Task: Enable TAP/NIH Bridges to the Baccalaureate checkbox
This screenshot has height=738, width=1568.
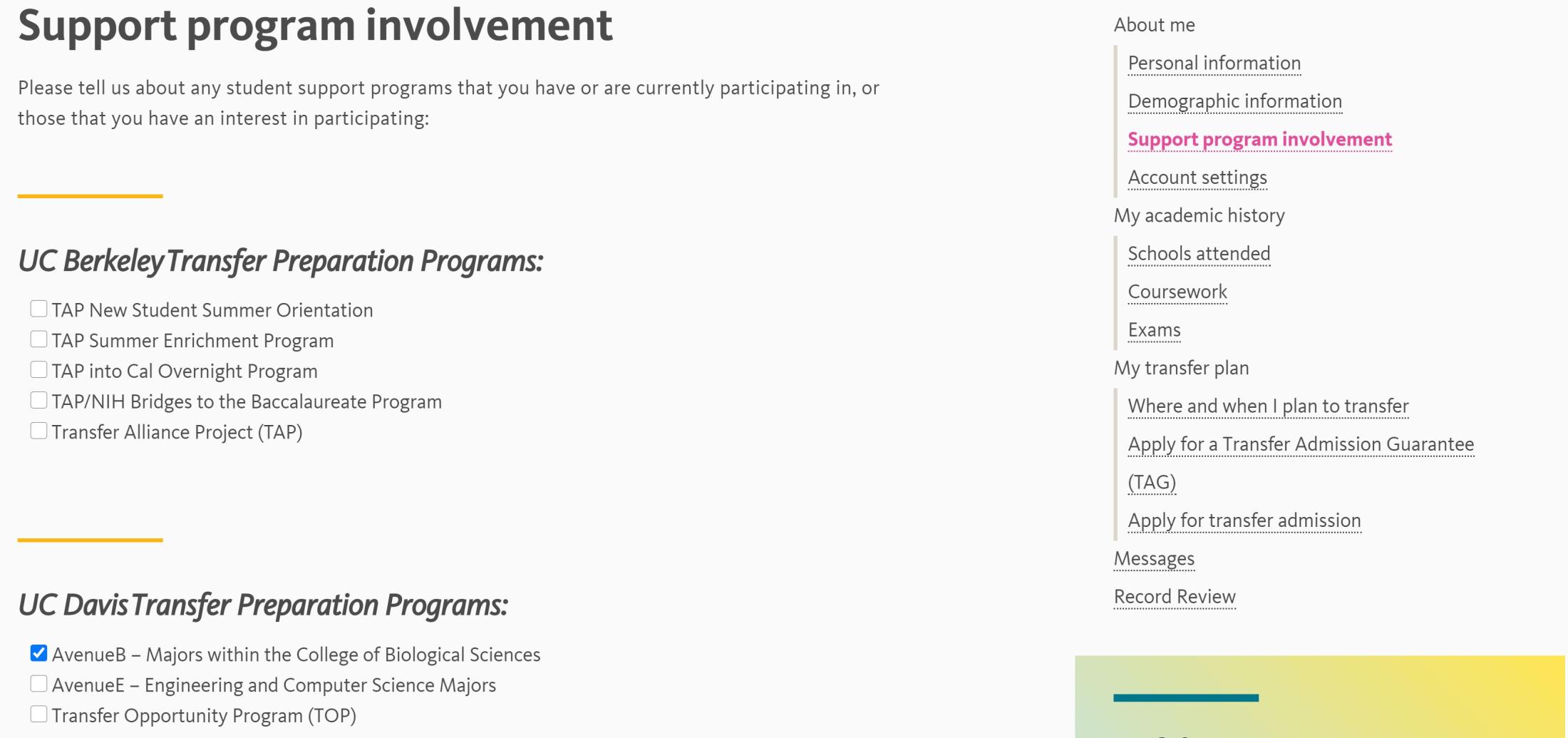Action: coord(38,401)
